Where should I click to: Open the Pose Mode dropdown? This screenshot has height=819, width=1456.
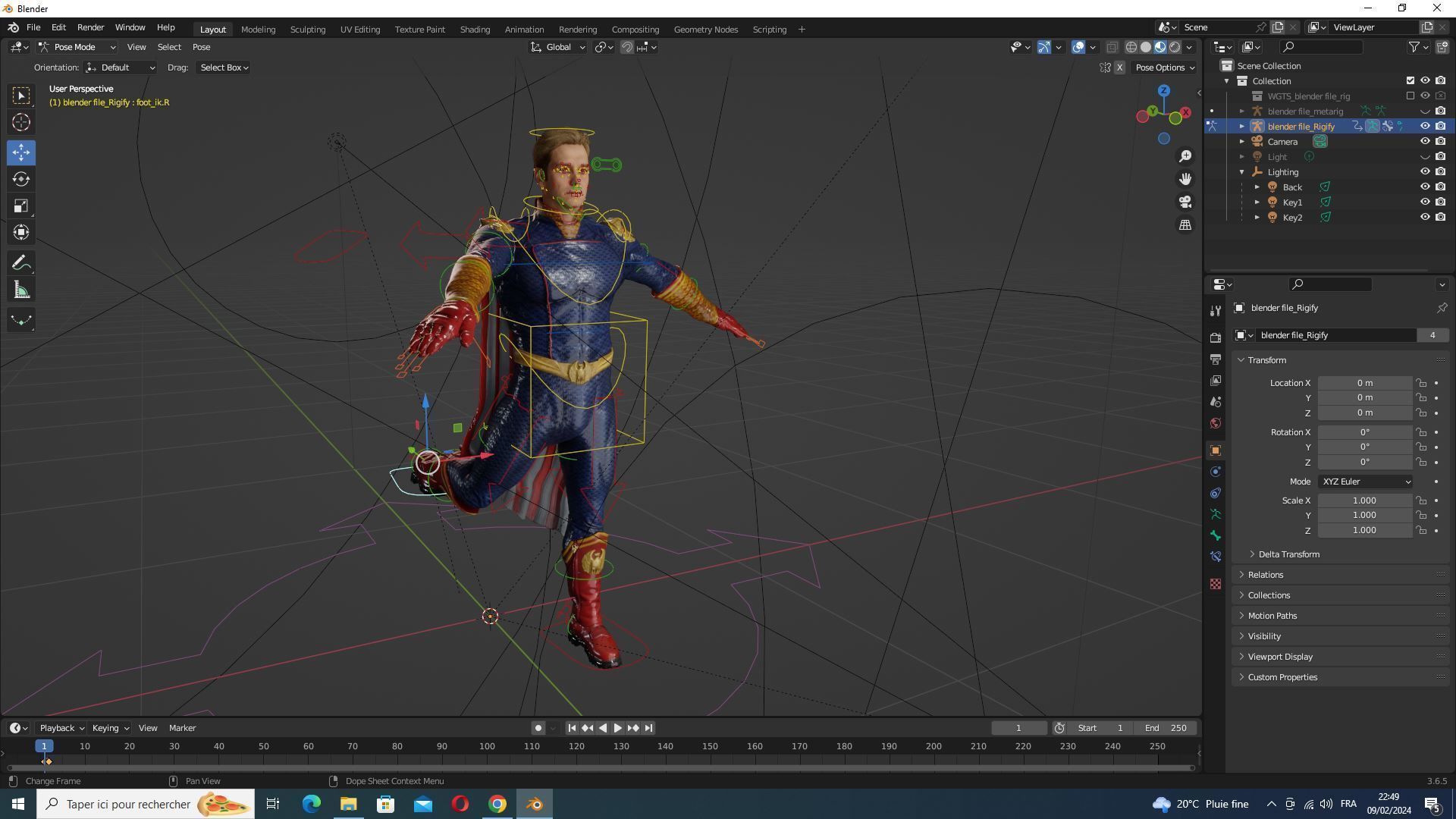[77, 47]
